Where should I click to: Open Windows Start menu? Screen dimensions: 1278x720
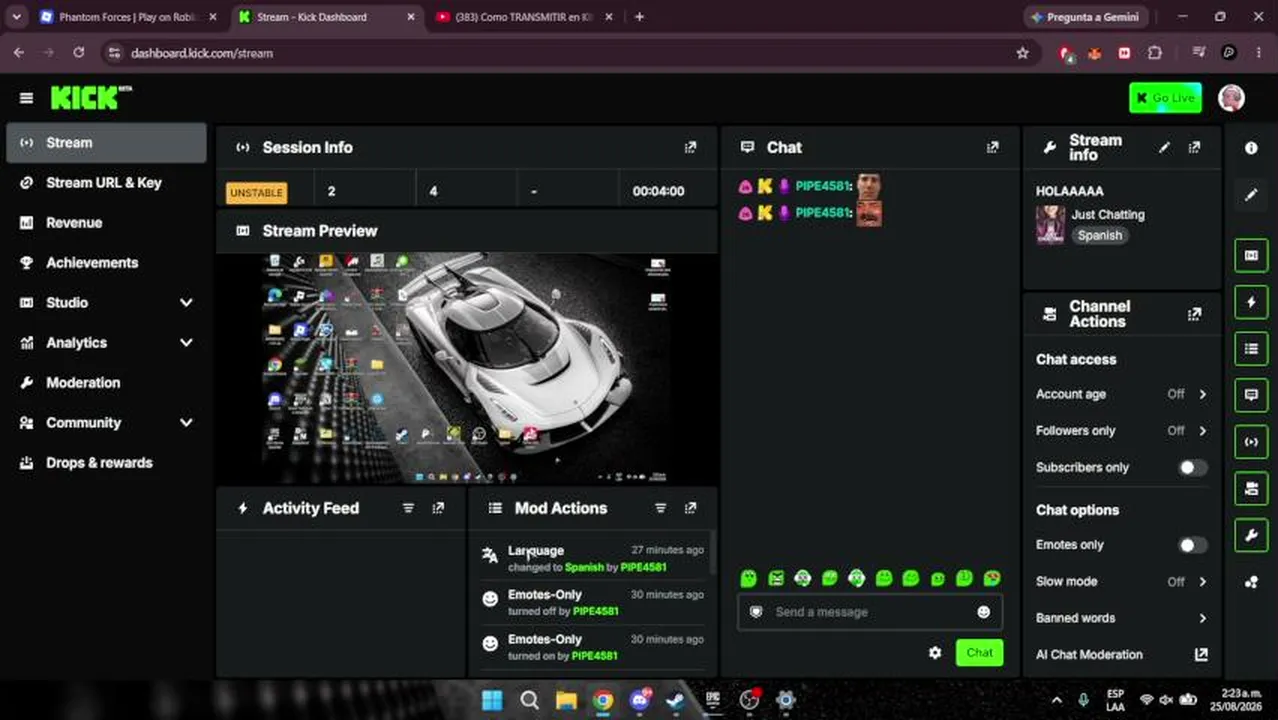pos(492,700)
